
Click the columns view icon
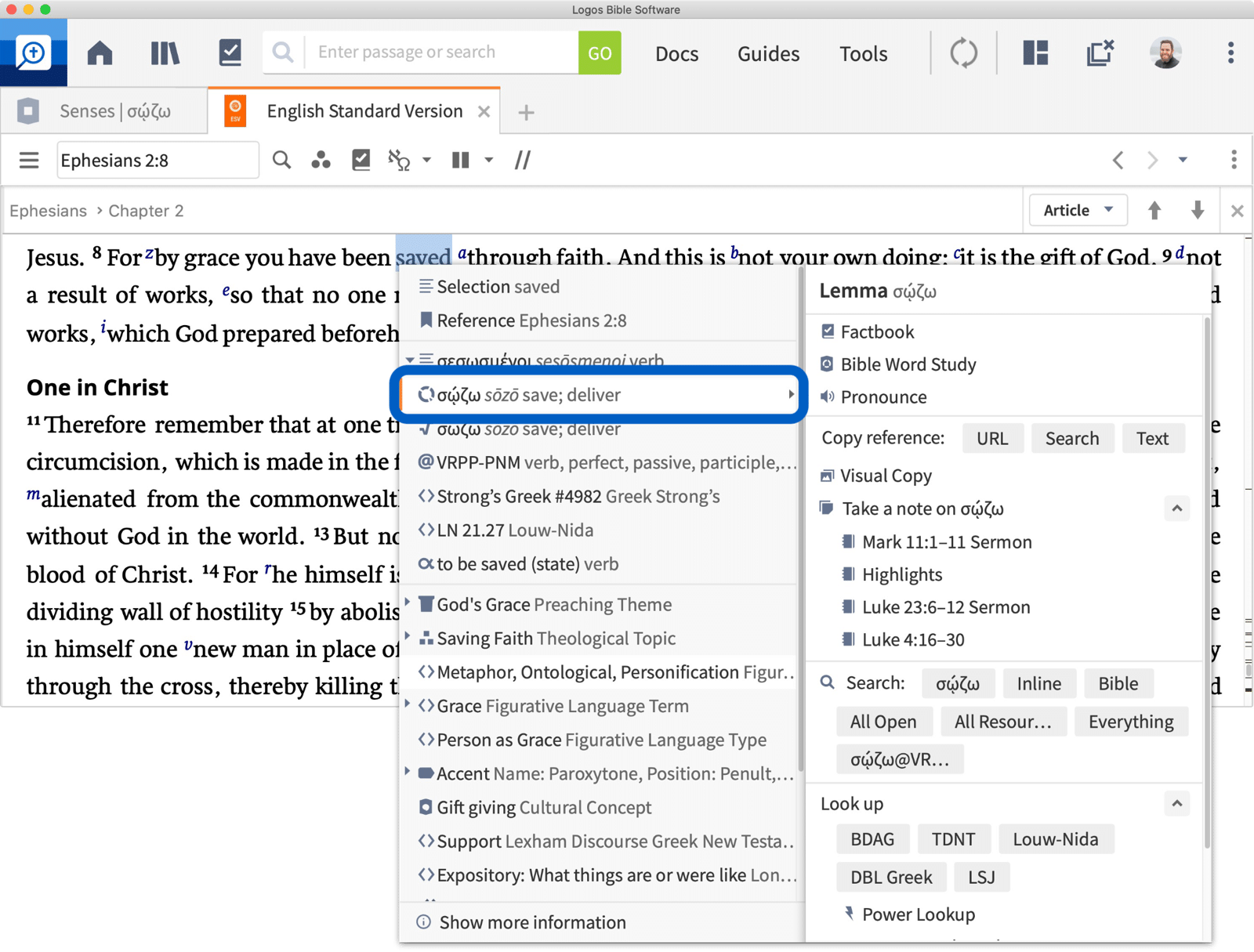point(461,160)
